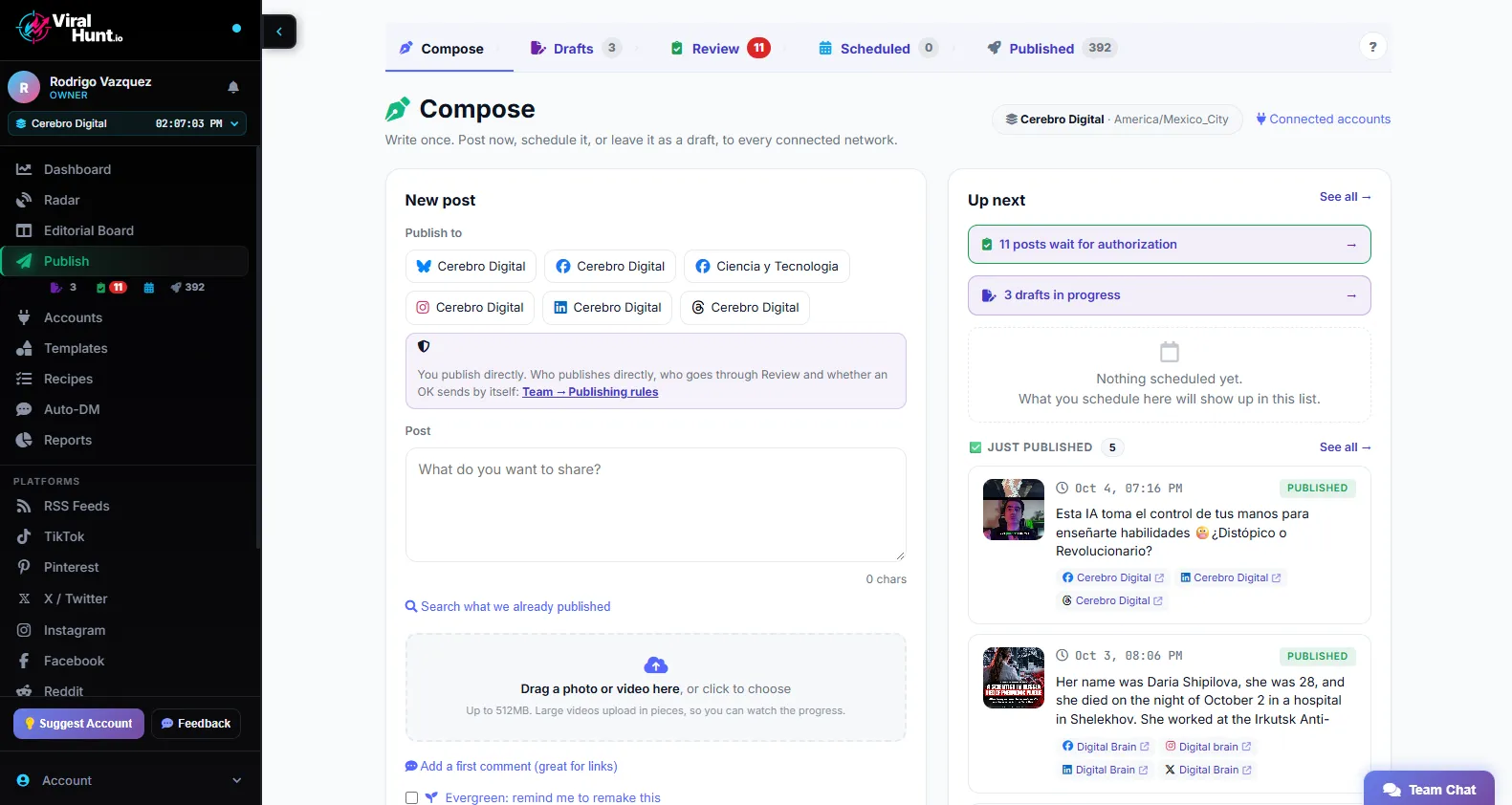Screen dimensions: 1512x805
Task: Click the post text area
Action: click(655, 505)
